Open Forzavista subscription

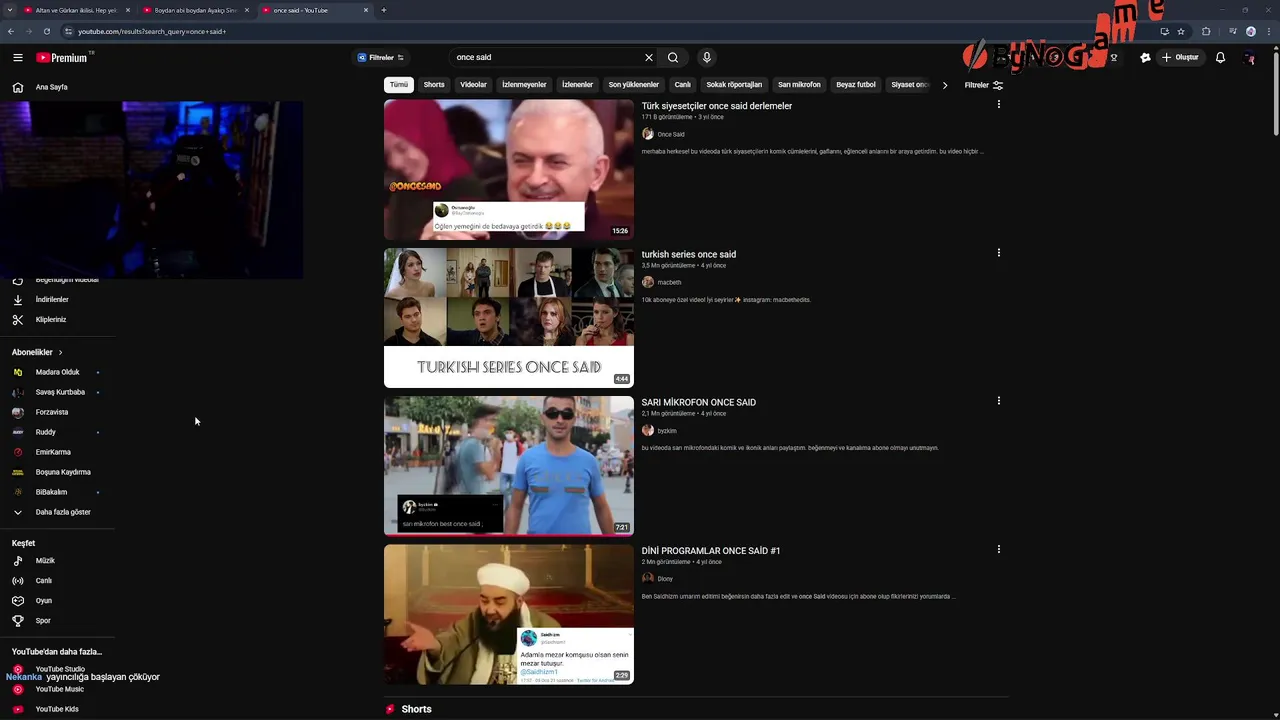point(52,412)
